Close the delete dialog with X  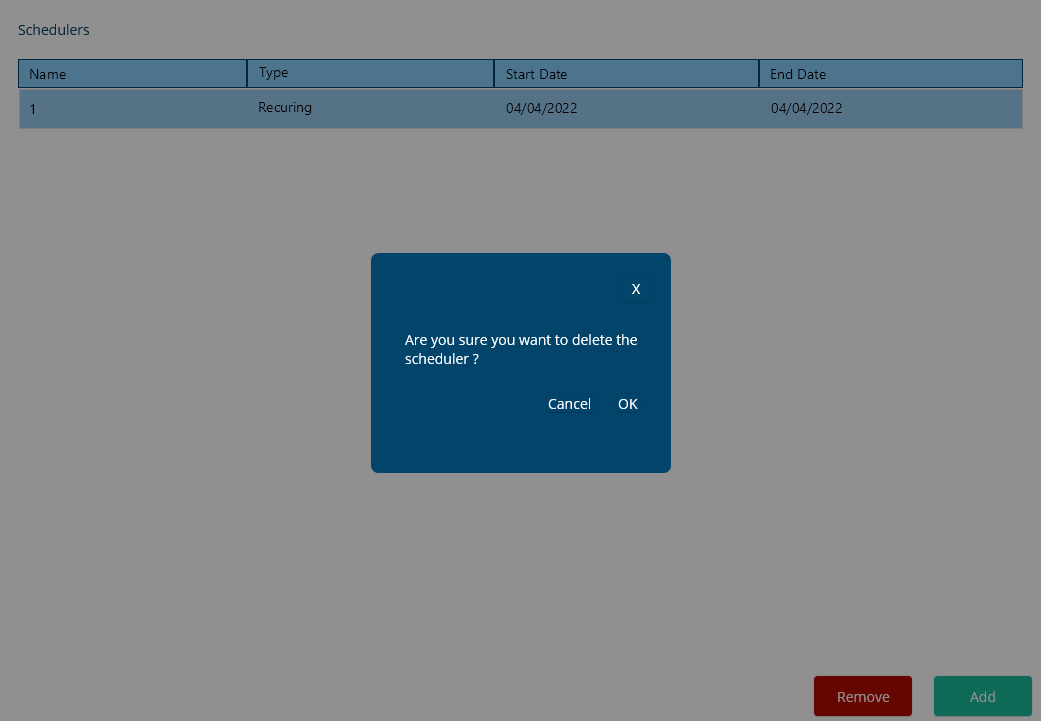click(635, 289)
